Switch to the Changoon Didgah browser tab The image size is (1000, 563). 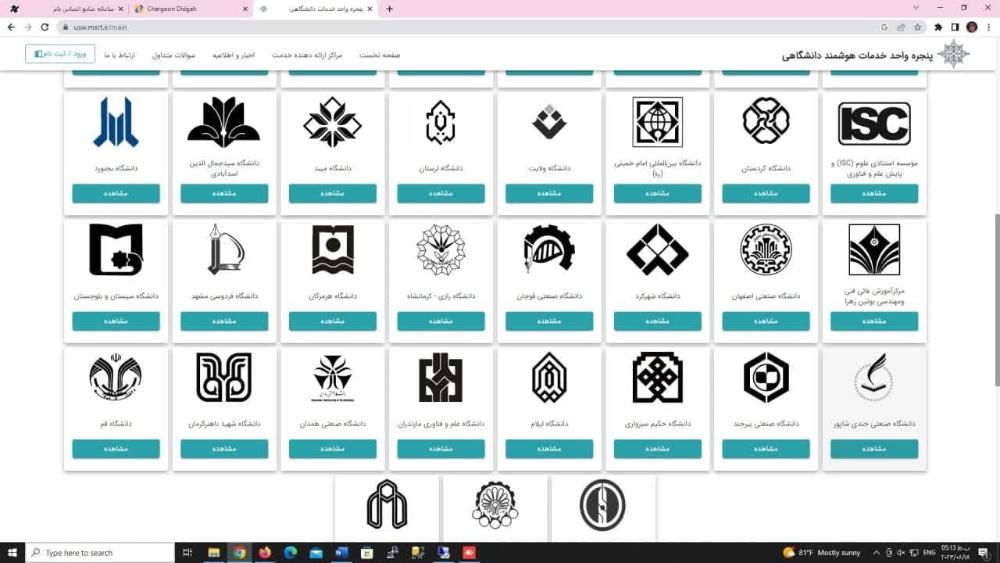coord(192,9)
